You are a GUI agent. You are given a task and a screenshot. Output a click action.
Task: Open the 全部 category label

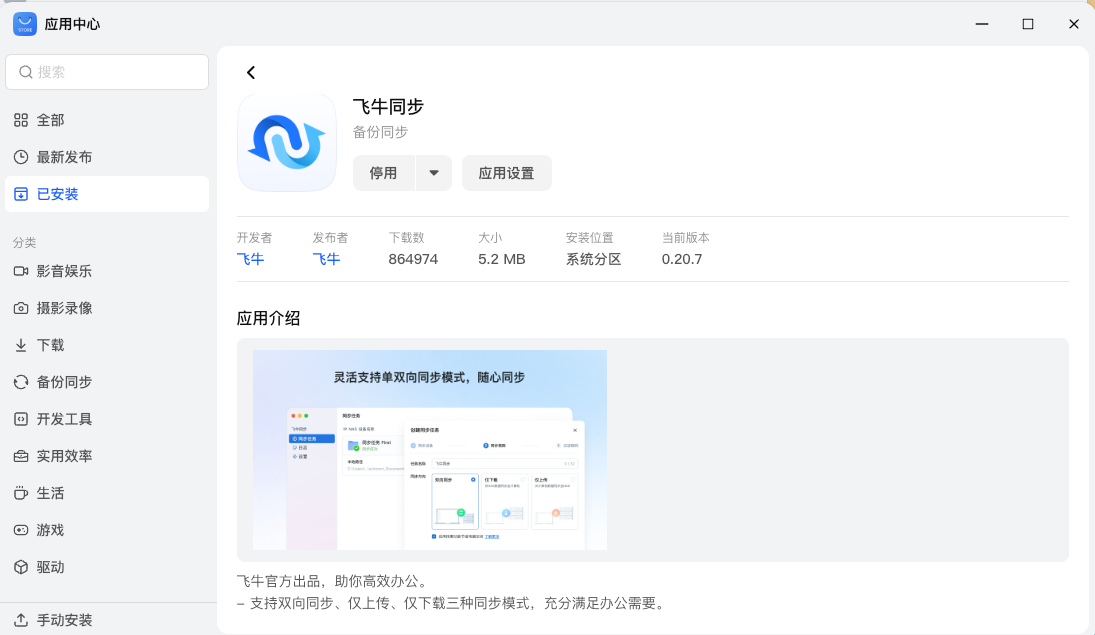[x=50, y=120]
